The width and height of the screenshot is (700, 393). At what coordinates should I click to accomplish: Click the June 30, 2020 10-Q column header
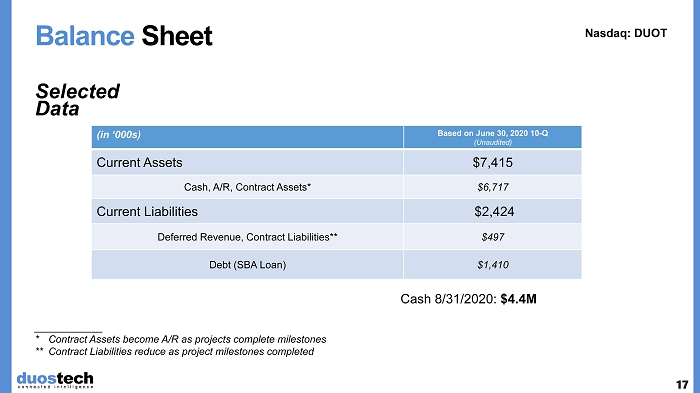pyautogui.click(x=492, y=137)
